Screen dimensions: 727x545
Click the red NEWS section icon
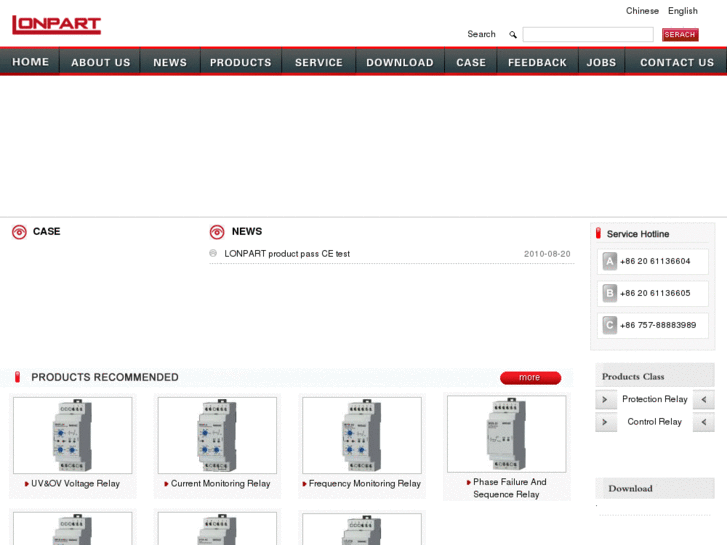tap(217, 232)
